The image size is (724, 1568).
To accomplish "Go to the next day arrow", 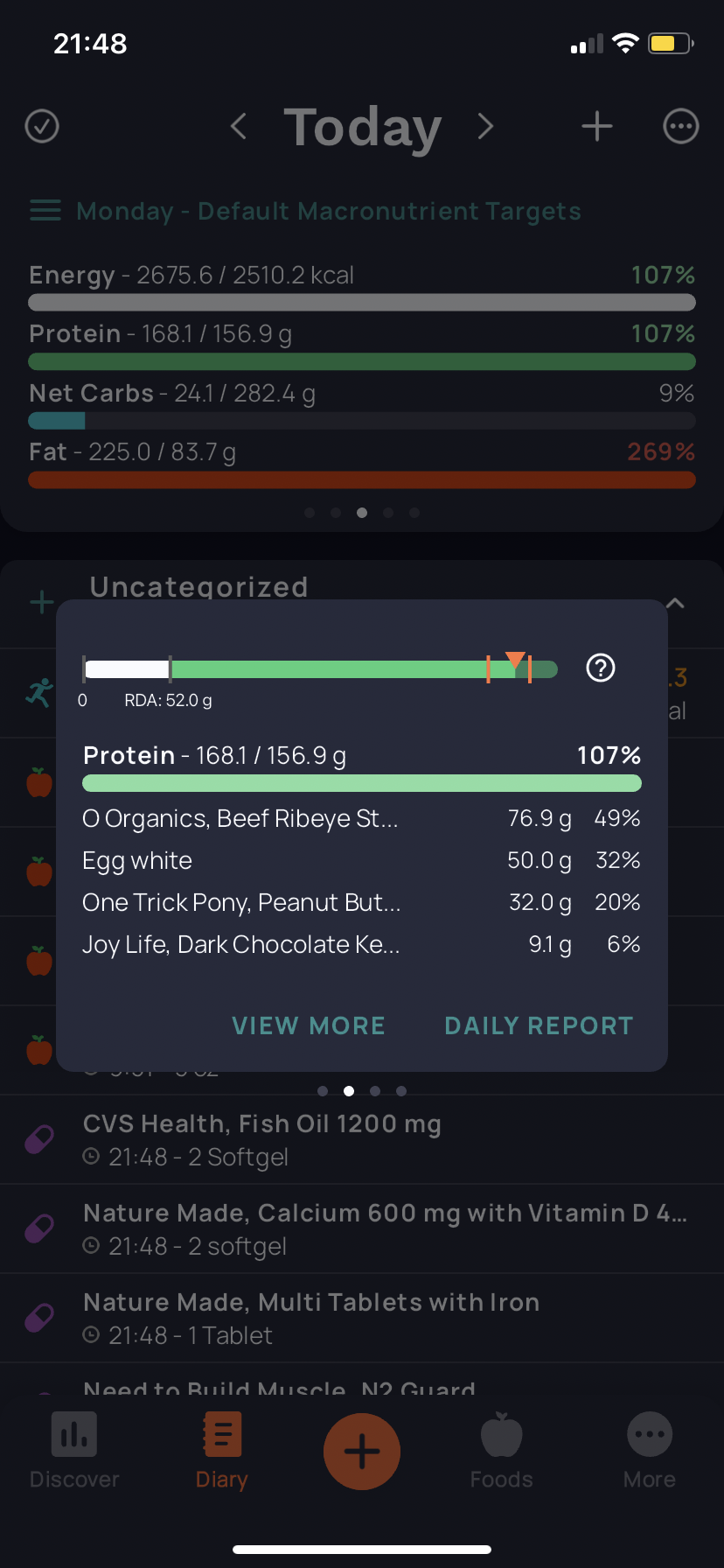I will click(486, 126).
